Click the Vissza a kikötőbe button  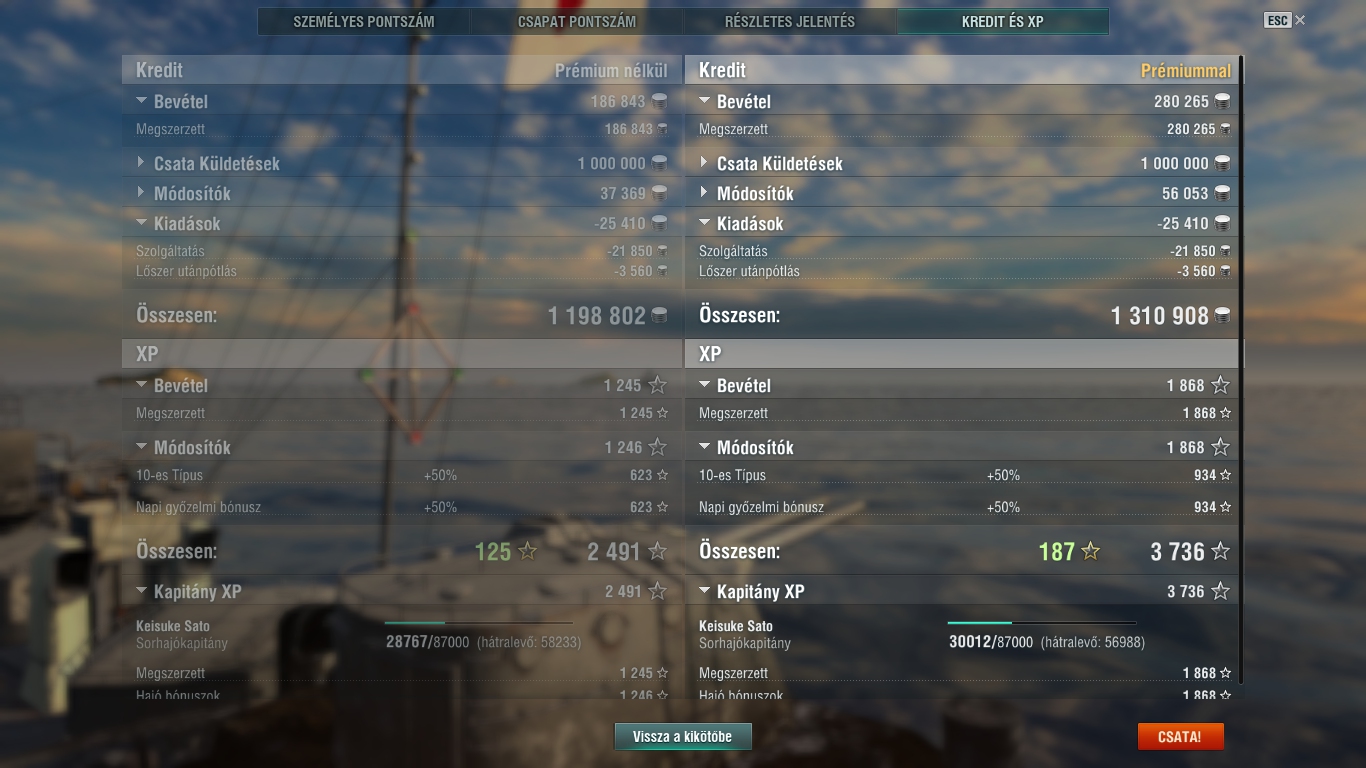point(683,737)
